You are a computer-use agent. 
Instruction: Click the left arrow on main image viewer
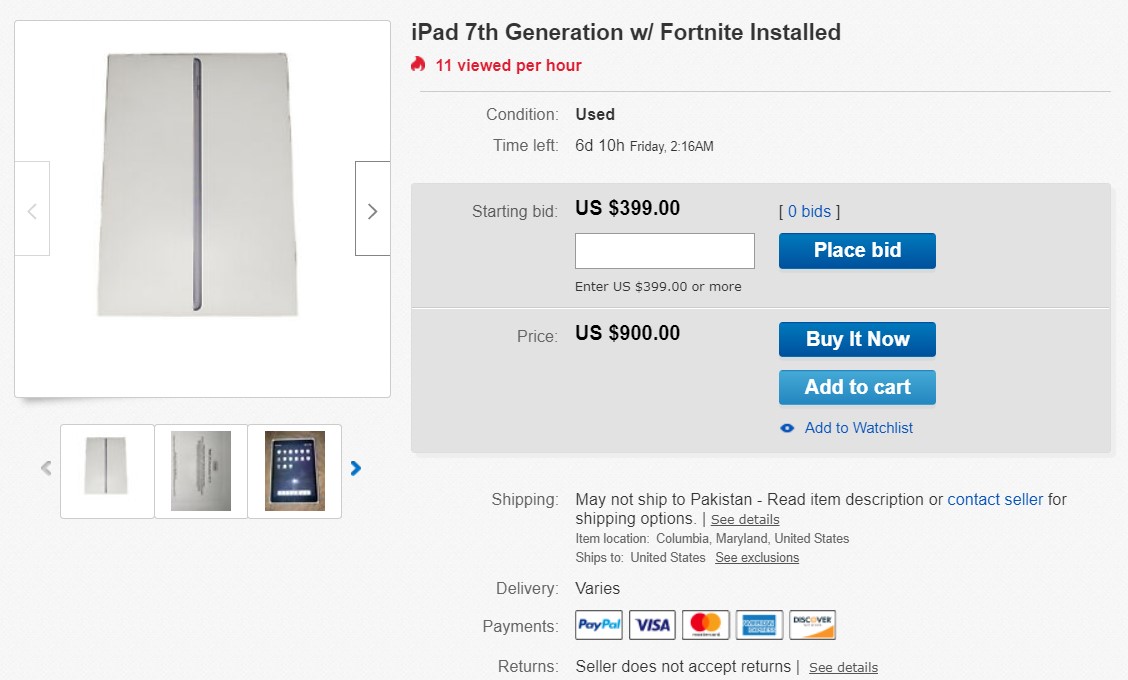tap(32, 208)
